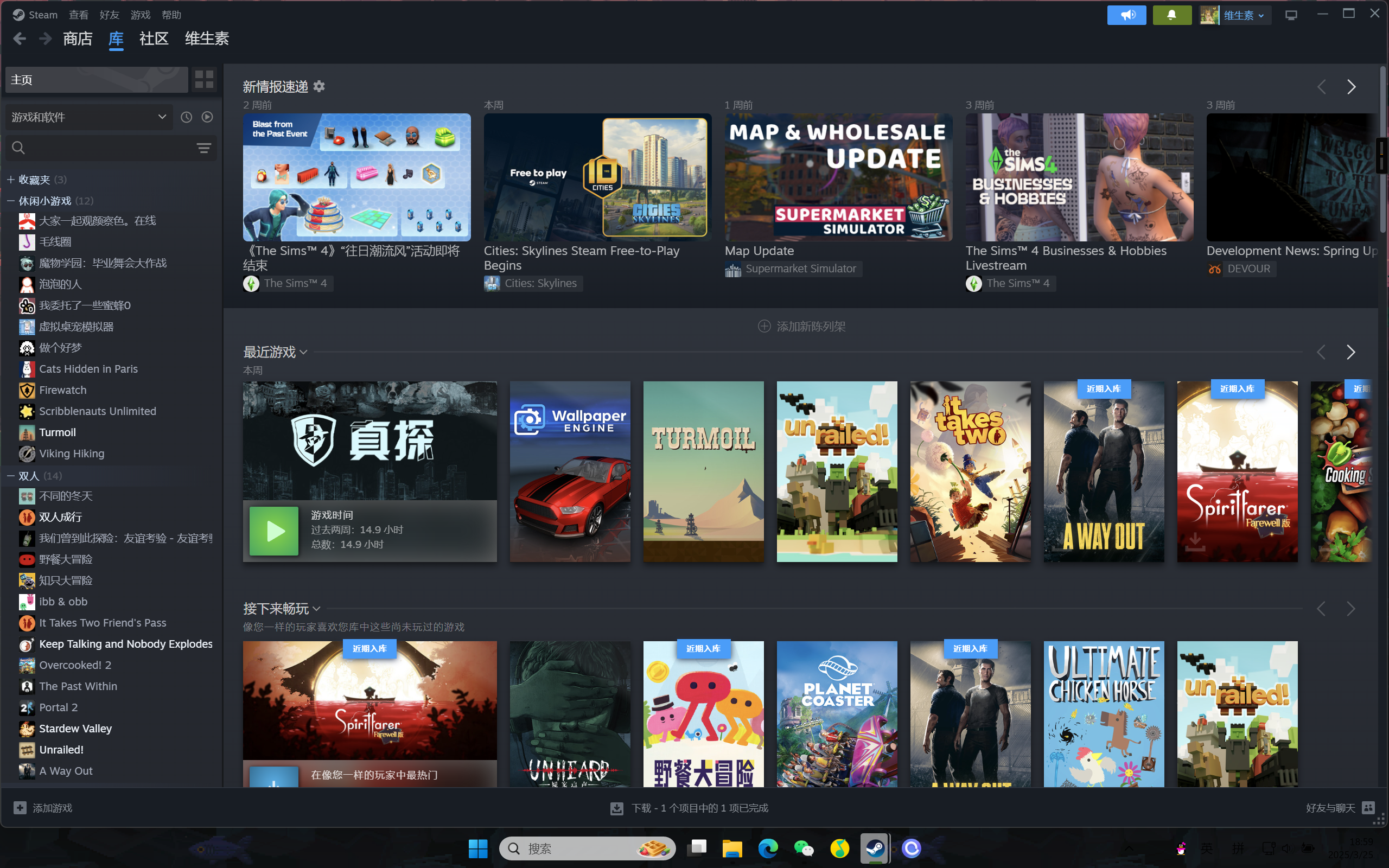Image resolution: width=1389 pixels, height=868 pixels.
Task: Show next news items arrow
Action: (1351, 87)
